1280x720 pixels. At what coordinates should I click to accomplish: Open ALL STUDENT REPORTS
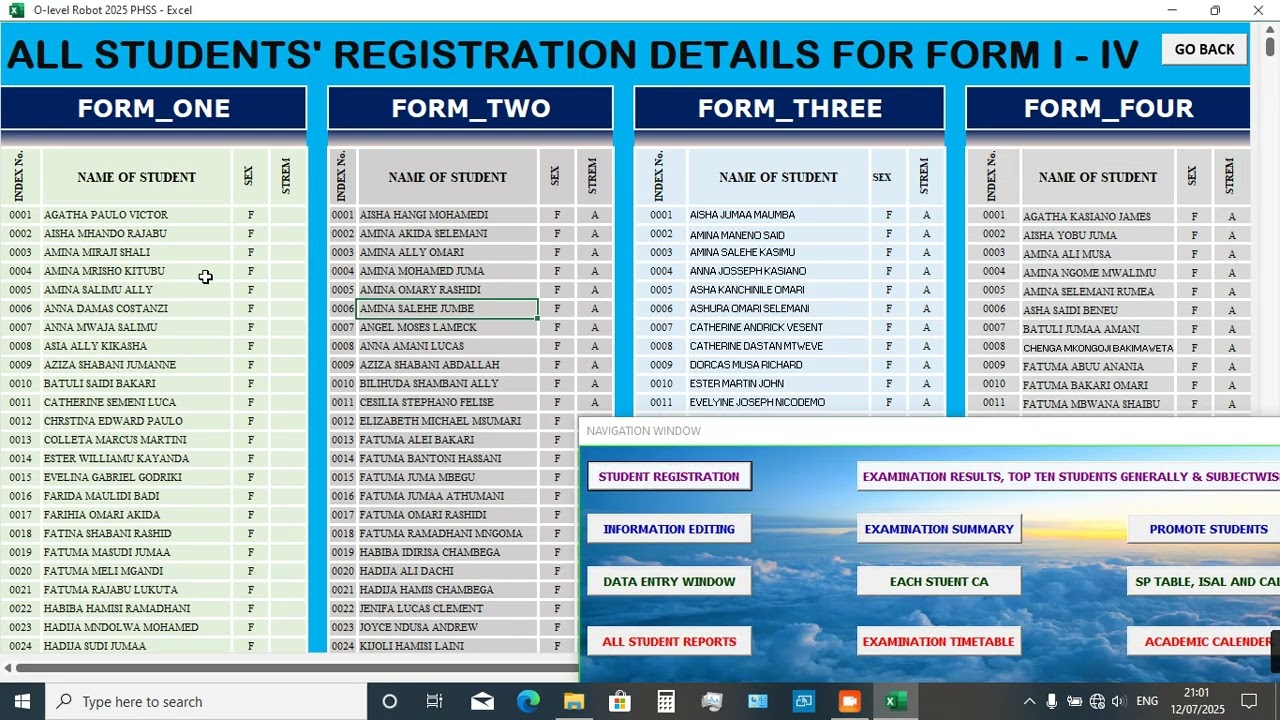click(x=669, y=642)
